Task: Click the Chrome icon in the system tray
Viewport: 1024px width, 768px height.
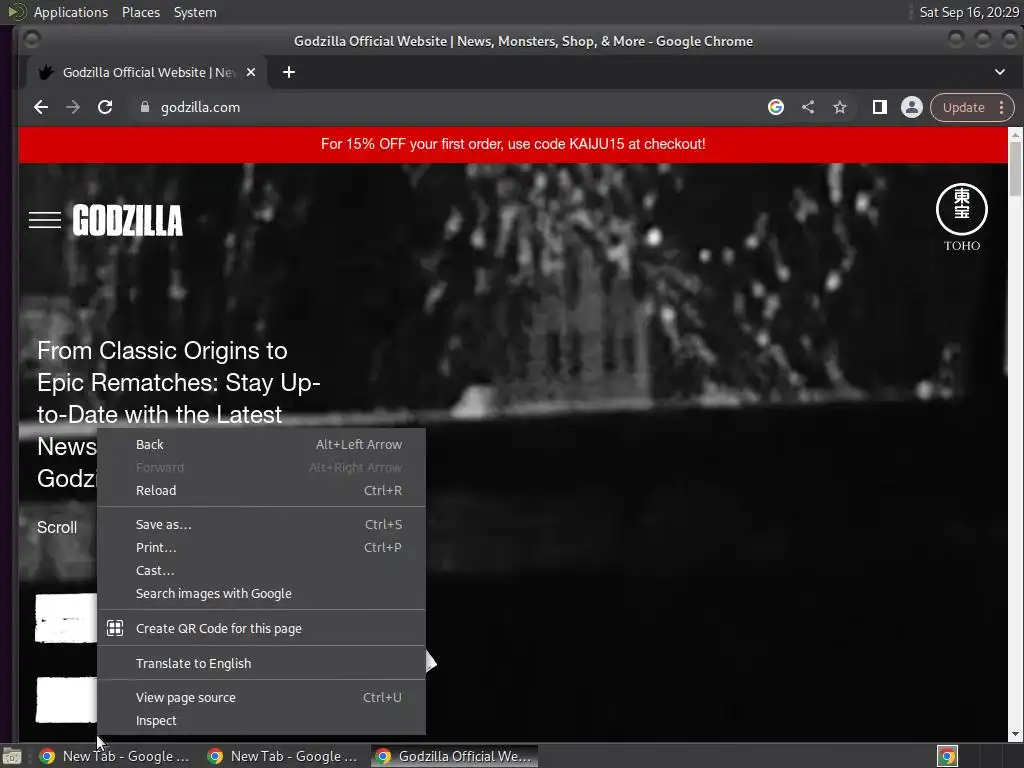Action: (947, 756)
